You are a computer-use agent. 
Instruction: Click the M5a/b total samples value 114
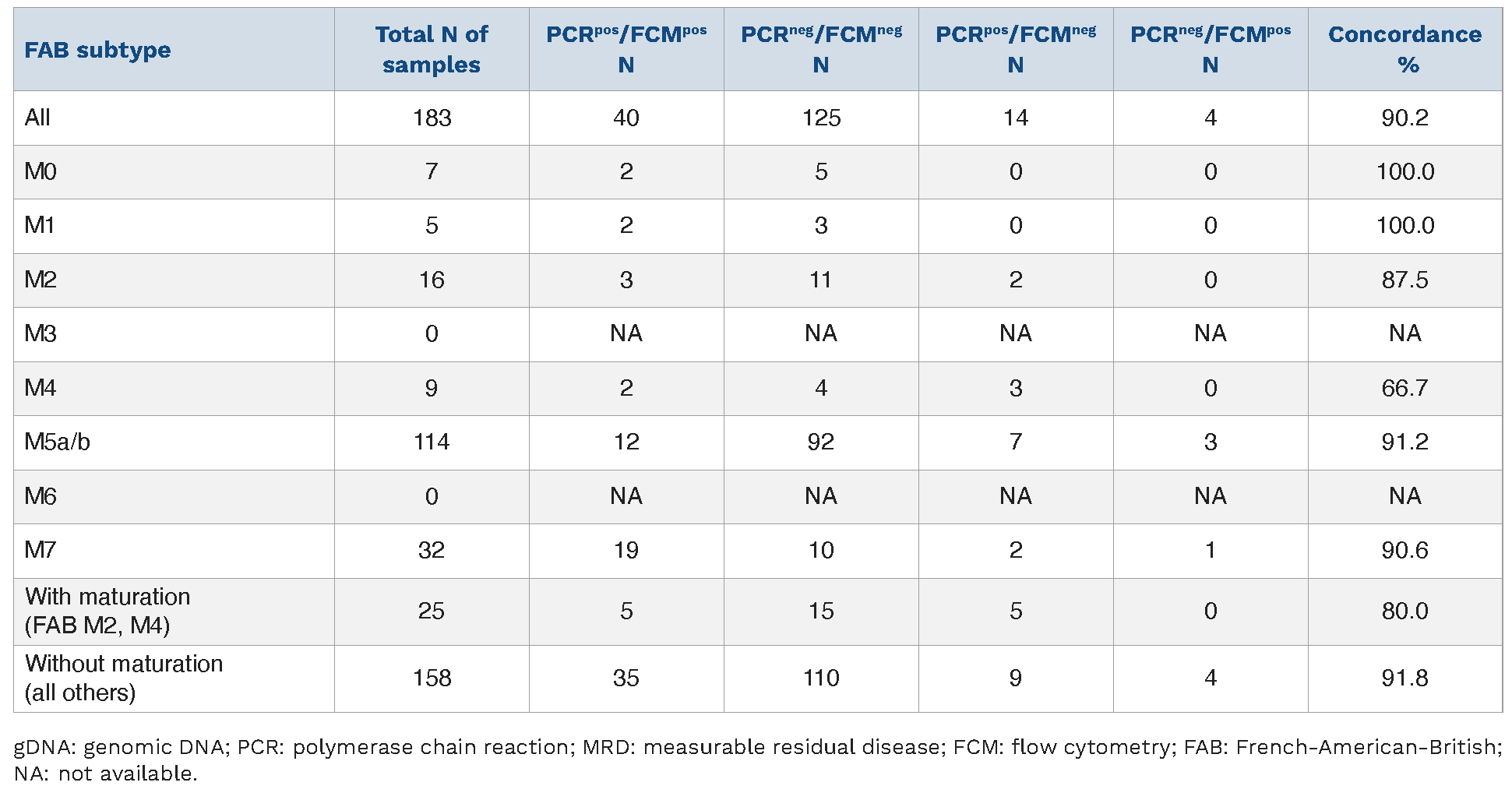coord(432,442)
